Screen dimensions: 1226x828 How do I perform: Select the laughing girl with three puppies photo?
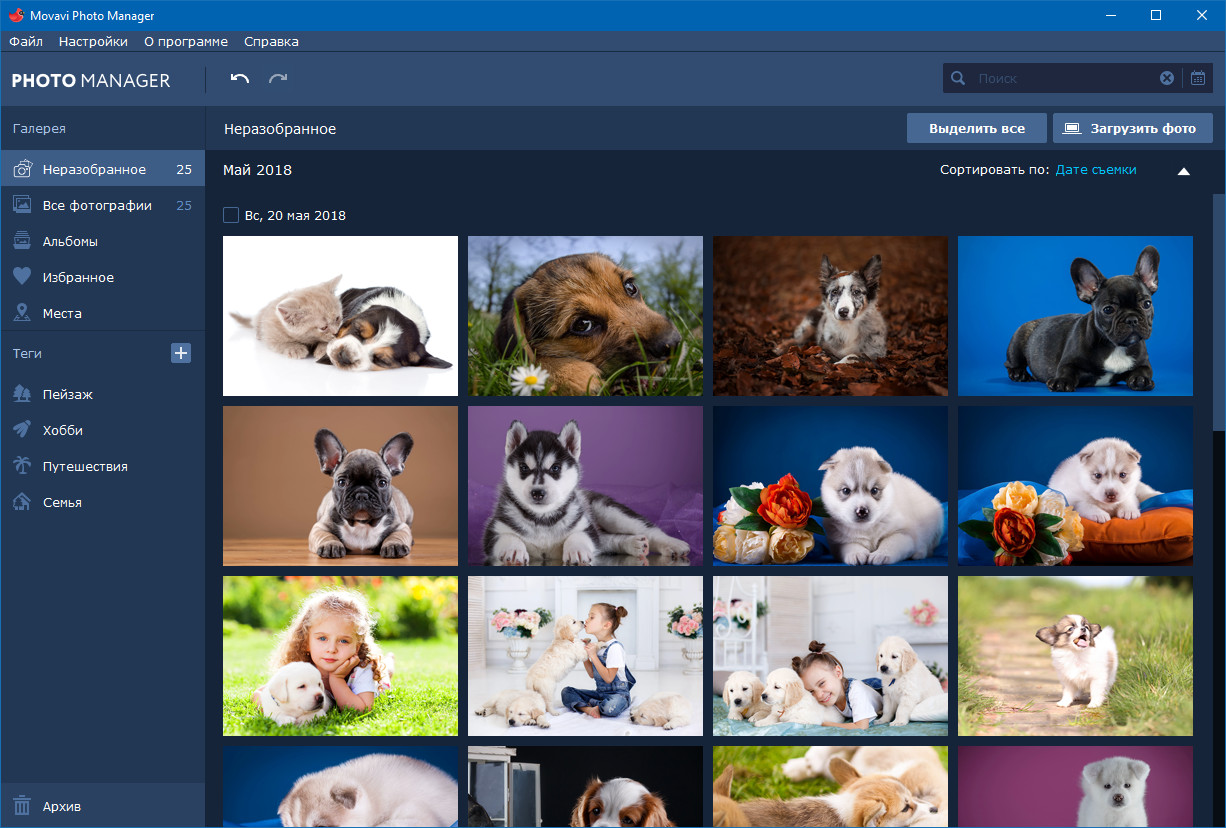(x=830, y=656)
